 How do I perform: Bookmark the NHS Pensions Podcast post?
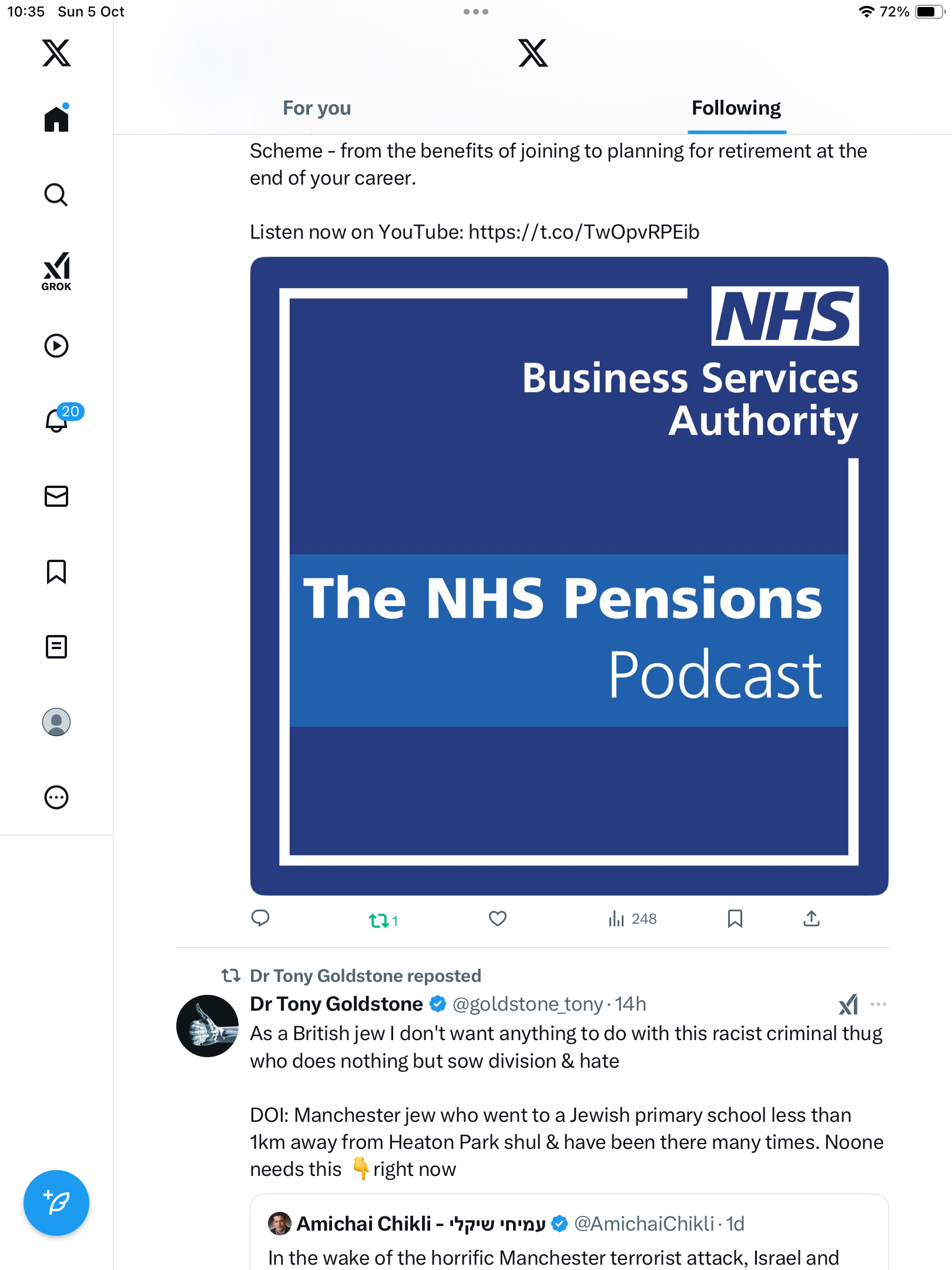pos(735,918)
